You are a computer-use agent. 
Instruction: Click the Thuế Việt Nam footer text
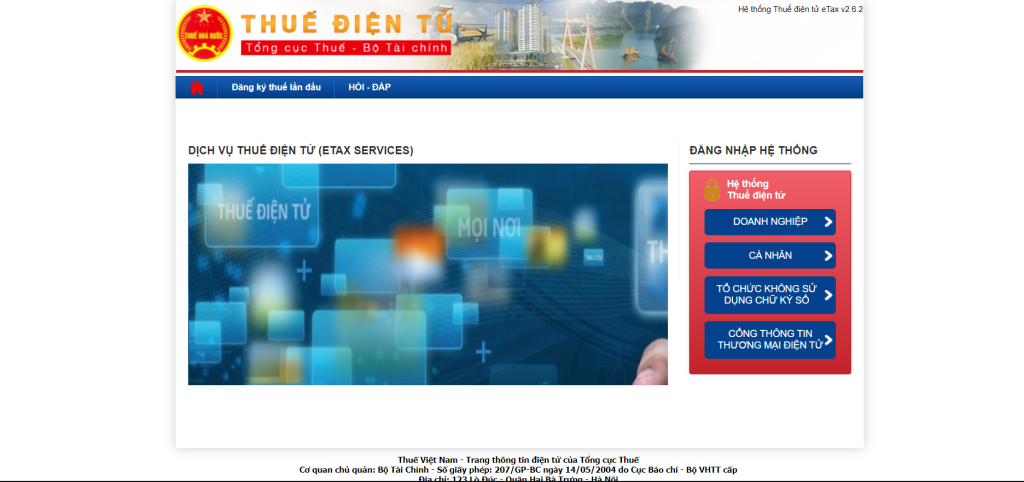coord(518,460)
